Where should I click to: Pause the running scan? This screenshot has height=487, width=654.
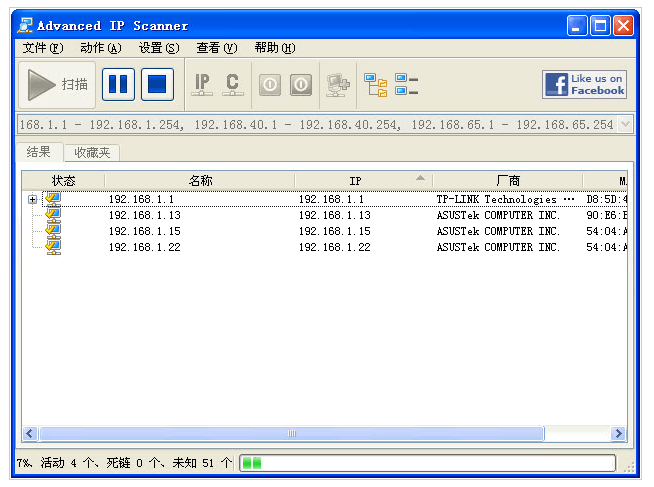pyautogui.click(x=118, y=85)
